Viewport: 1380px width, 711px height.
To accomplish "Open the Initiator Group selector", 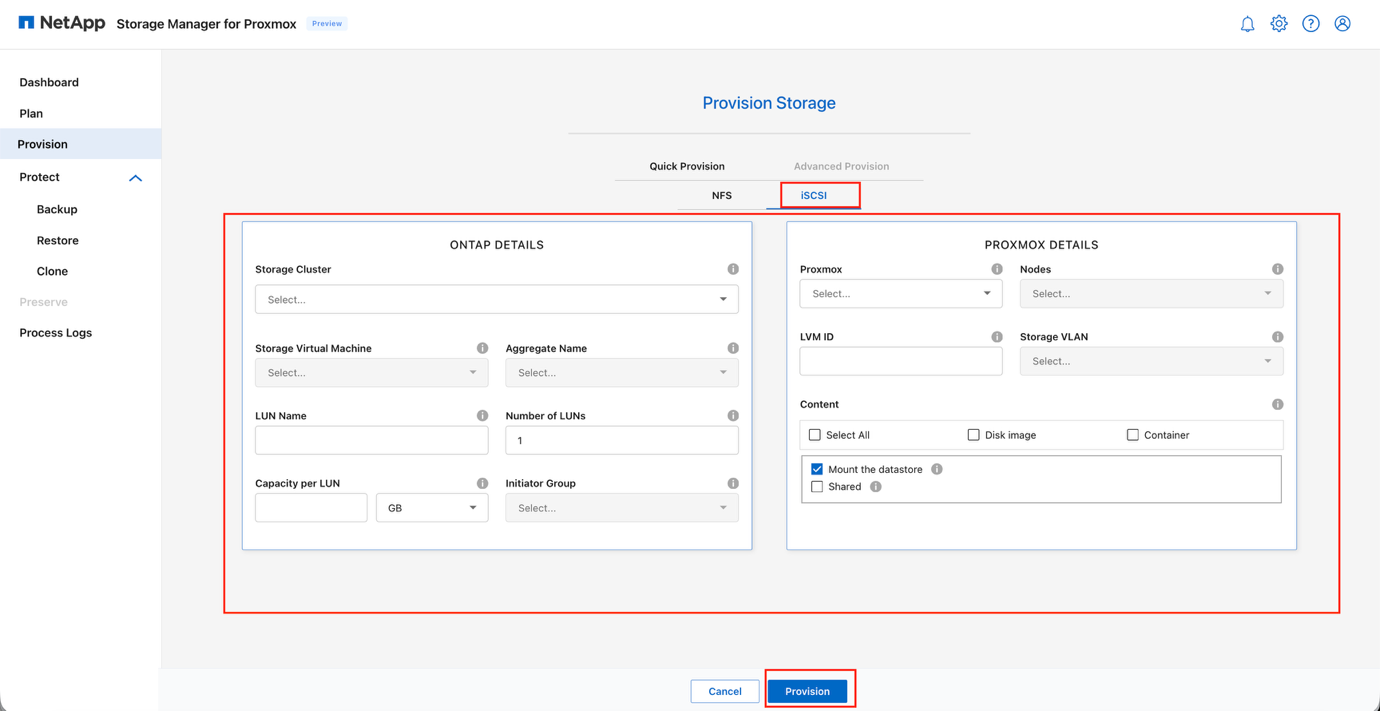I will (x=621, y=507).
